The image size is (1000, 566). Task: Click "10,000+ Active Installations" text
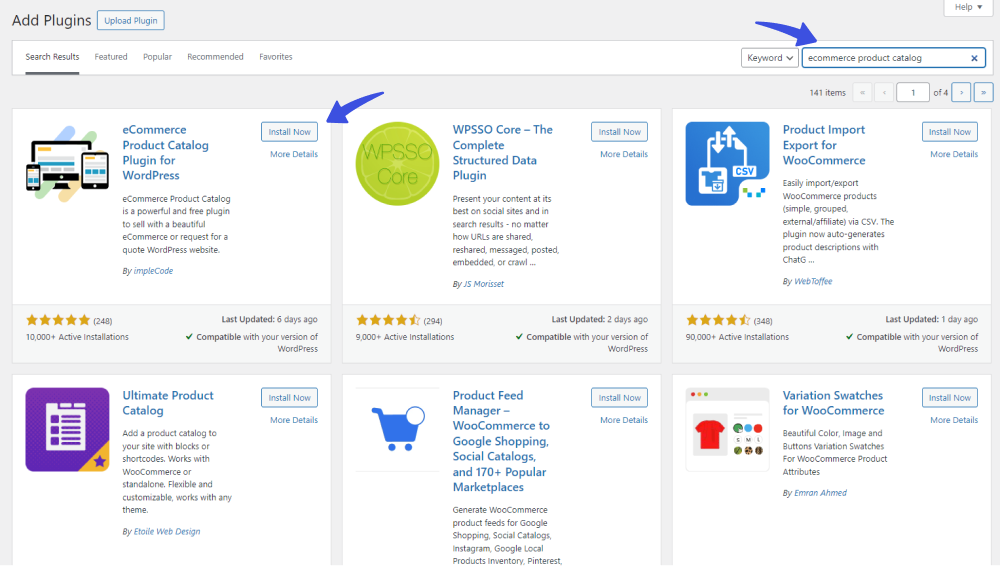pos(77,337)
